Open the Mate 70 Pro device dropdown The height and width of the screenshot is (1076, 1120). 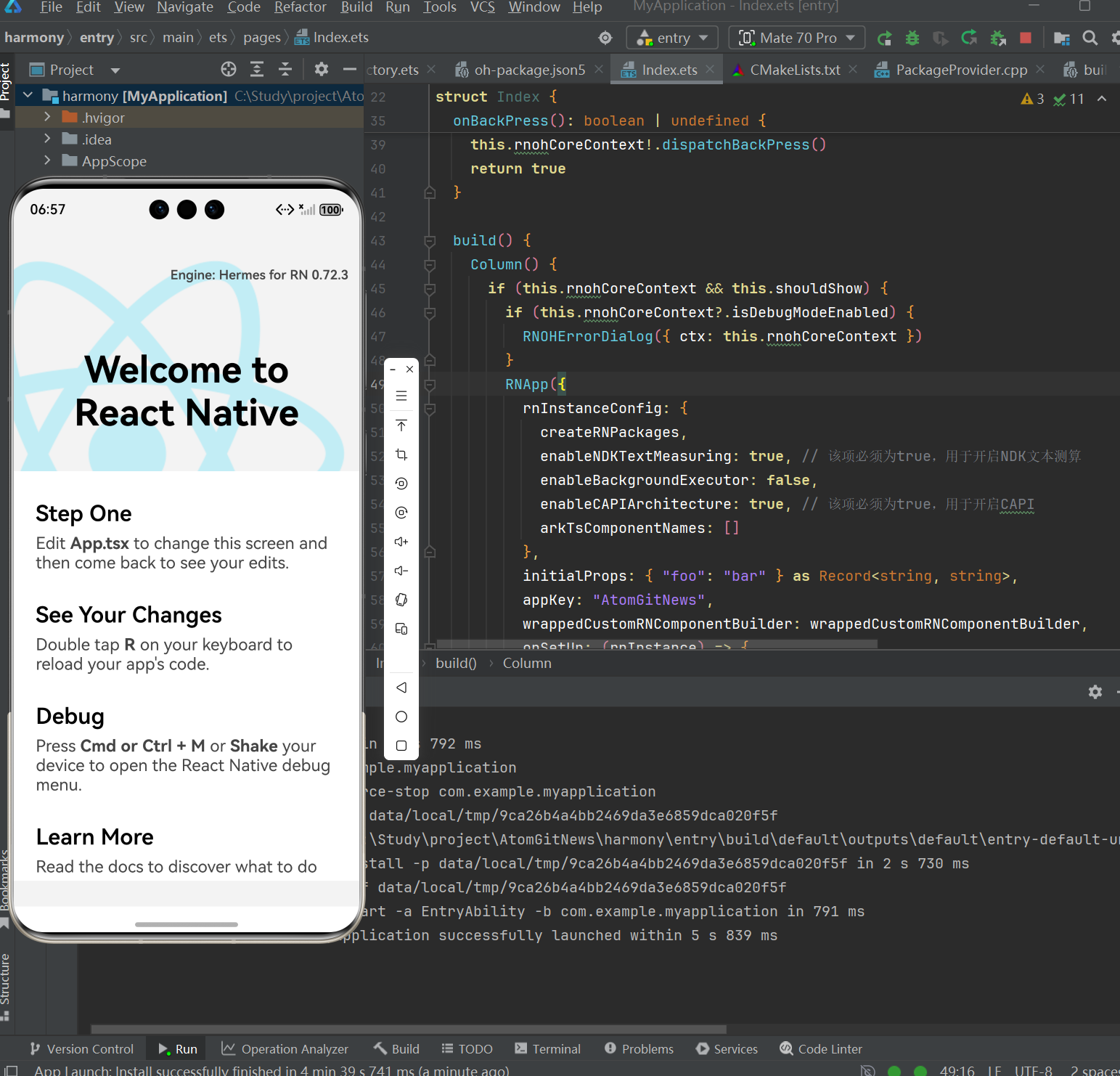pos(797,38)
